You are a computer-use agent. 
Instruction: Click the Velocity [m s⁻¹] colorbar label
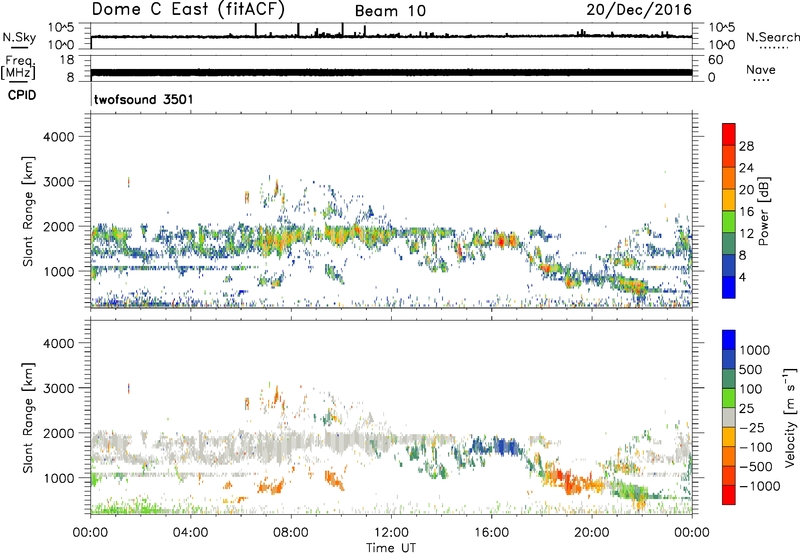[x=789, y=417]
